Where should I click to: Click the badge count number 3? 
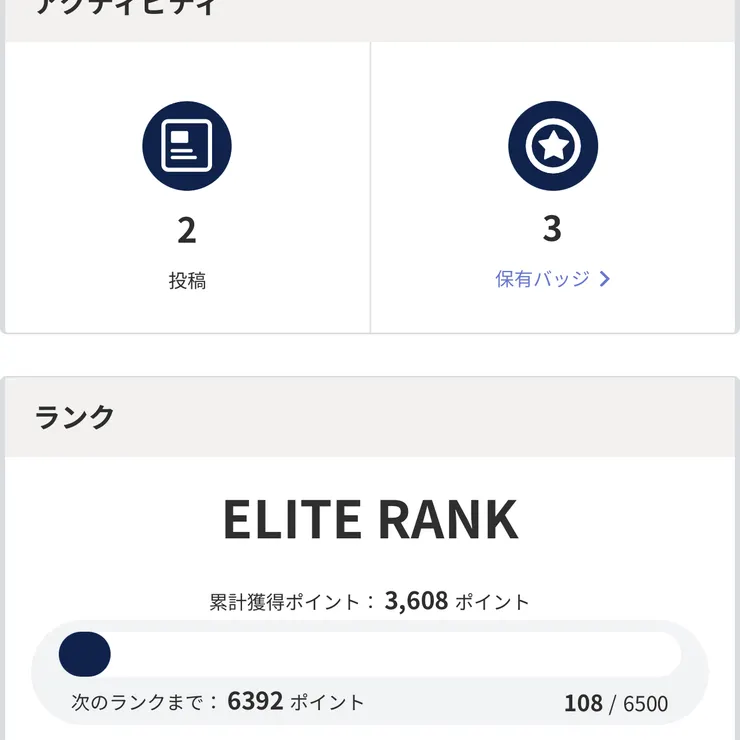point(552,229)
